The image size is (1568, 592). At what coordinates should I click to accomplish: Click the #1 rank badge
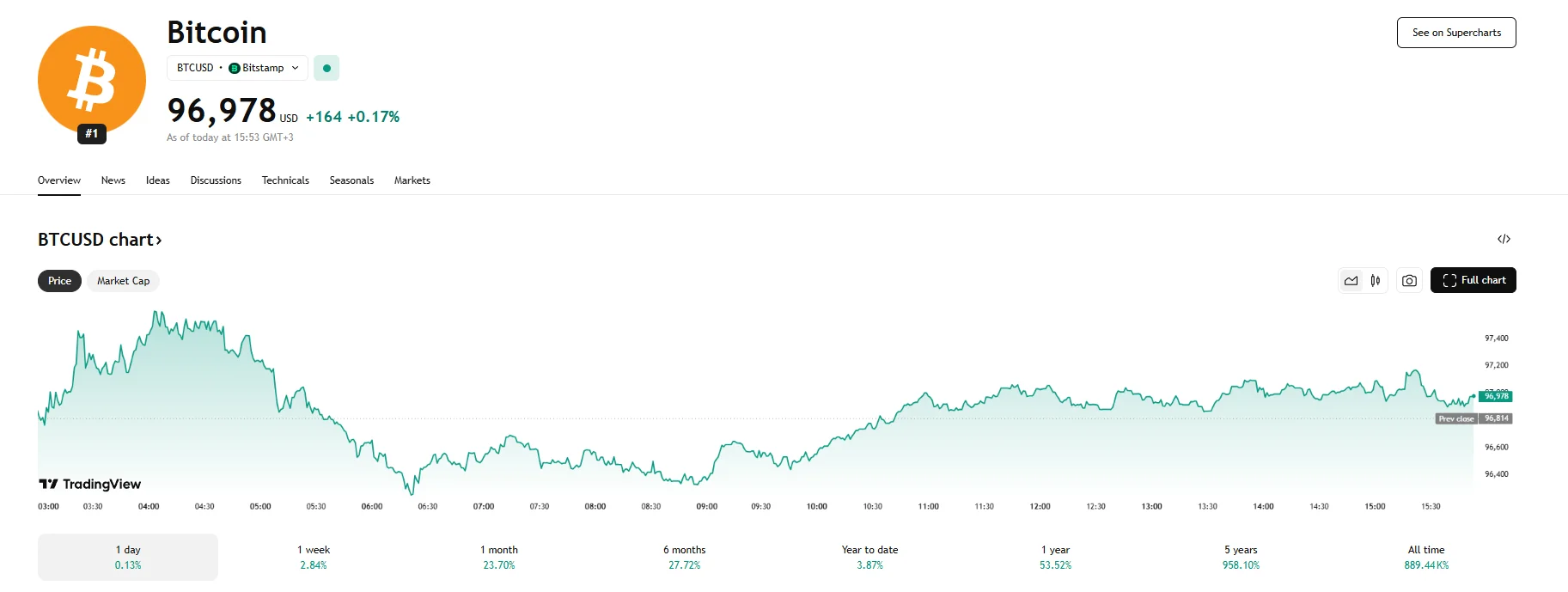[x=92, y=133]
